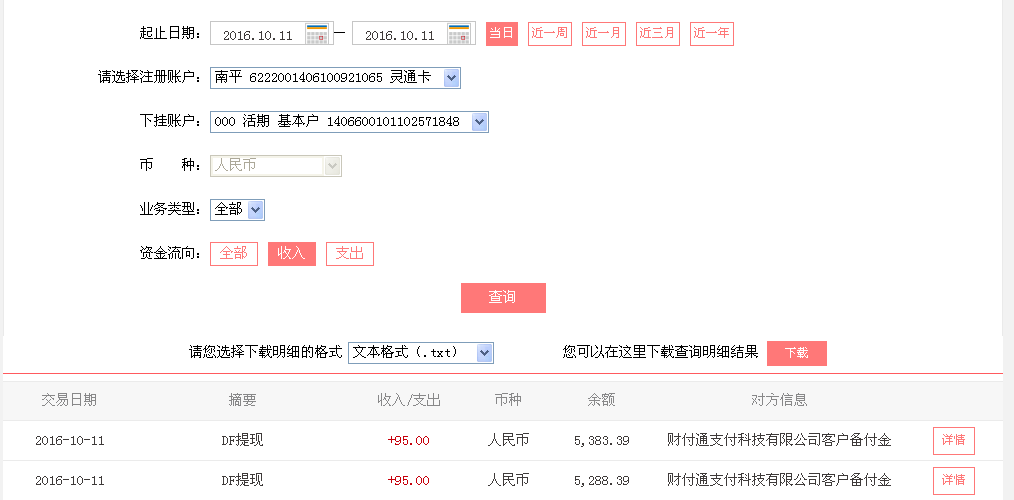1014x500 pixels.
Task: Filter fund flow by 全部
Action: 233,254
